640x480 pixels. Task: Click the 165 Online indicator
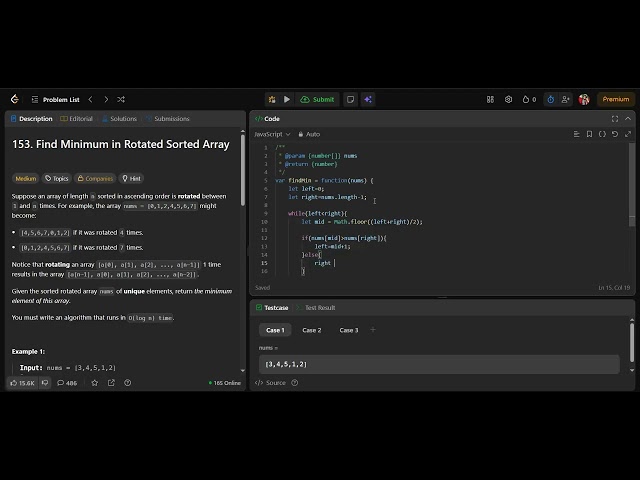tap(224, 383)
